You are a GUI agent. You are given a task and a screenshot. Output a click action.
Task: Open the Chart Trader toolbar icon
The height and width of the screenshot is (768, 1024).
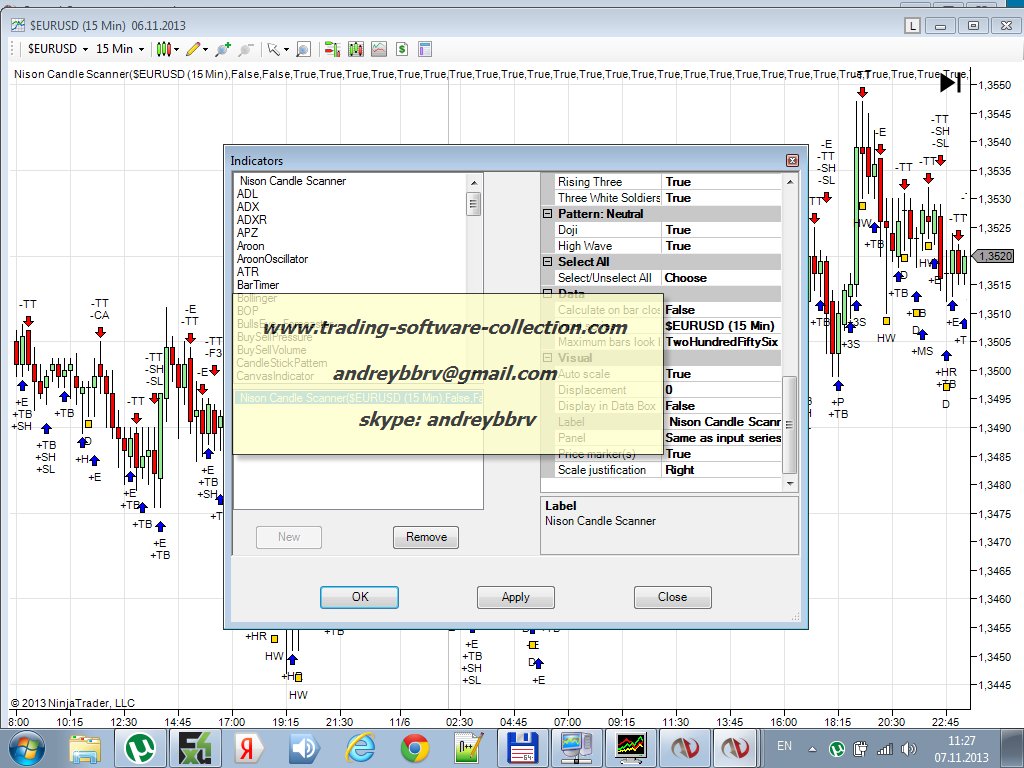332,48
